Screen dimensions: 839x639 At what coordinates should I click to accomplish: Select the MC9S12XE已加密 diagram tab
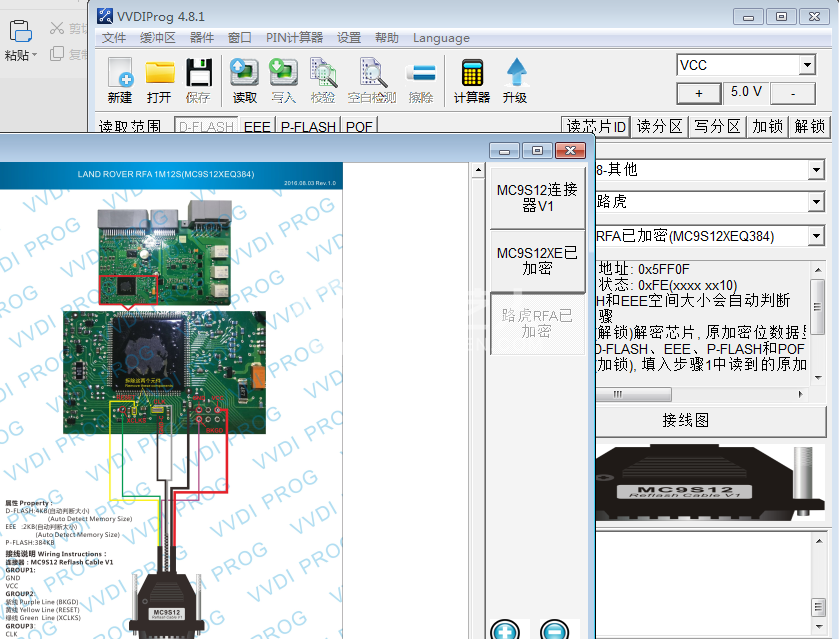click(537, 261)
